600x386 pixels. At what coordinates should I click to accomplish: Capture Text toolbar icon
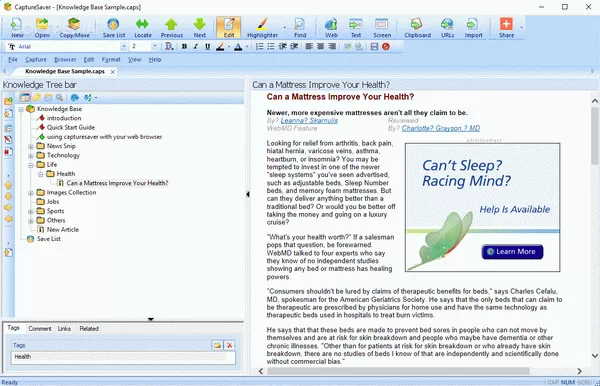coord(355,28)
